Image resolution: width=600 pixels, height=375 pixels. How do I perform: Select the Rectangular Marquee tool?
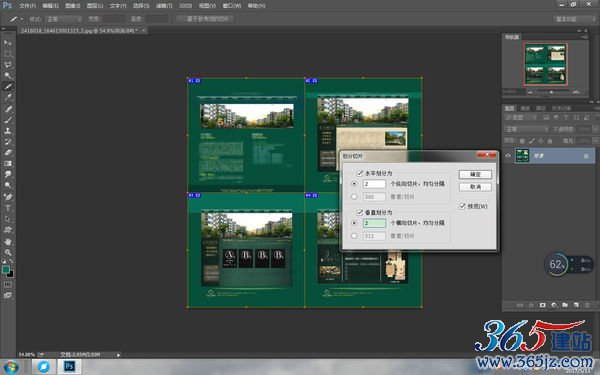coord(8,54)
